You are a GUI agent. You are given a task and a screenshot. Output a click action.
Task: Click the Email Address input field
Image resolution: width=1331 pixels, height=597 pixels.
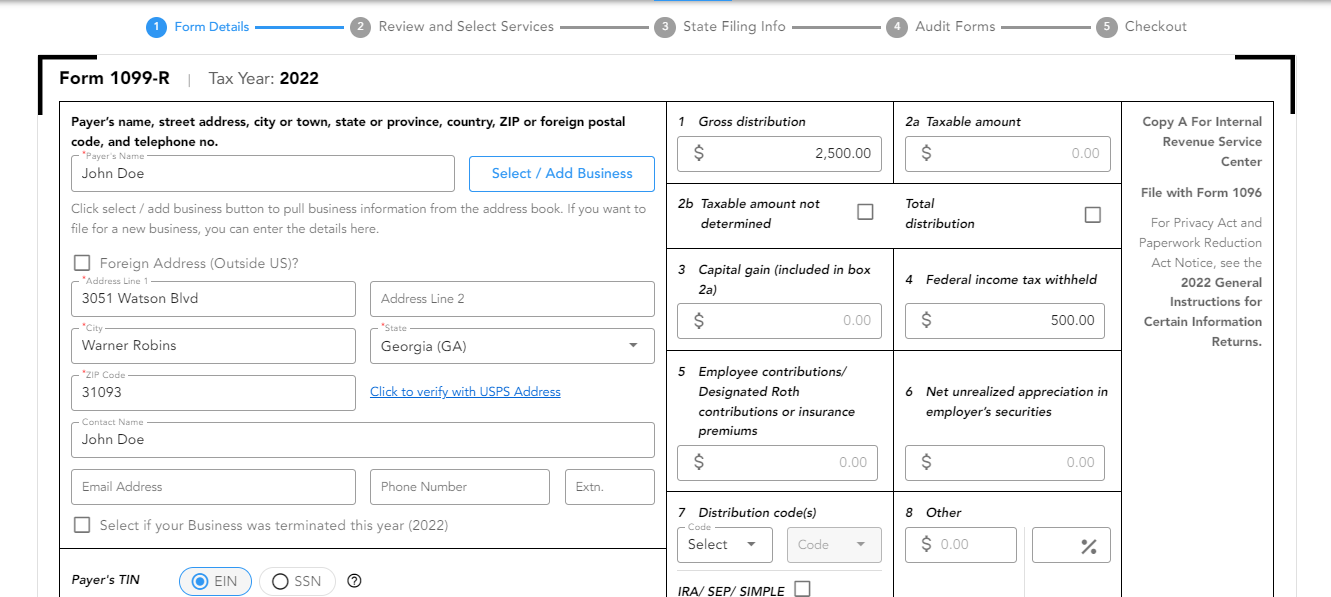(213, 487)
